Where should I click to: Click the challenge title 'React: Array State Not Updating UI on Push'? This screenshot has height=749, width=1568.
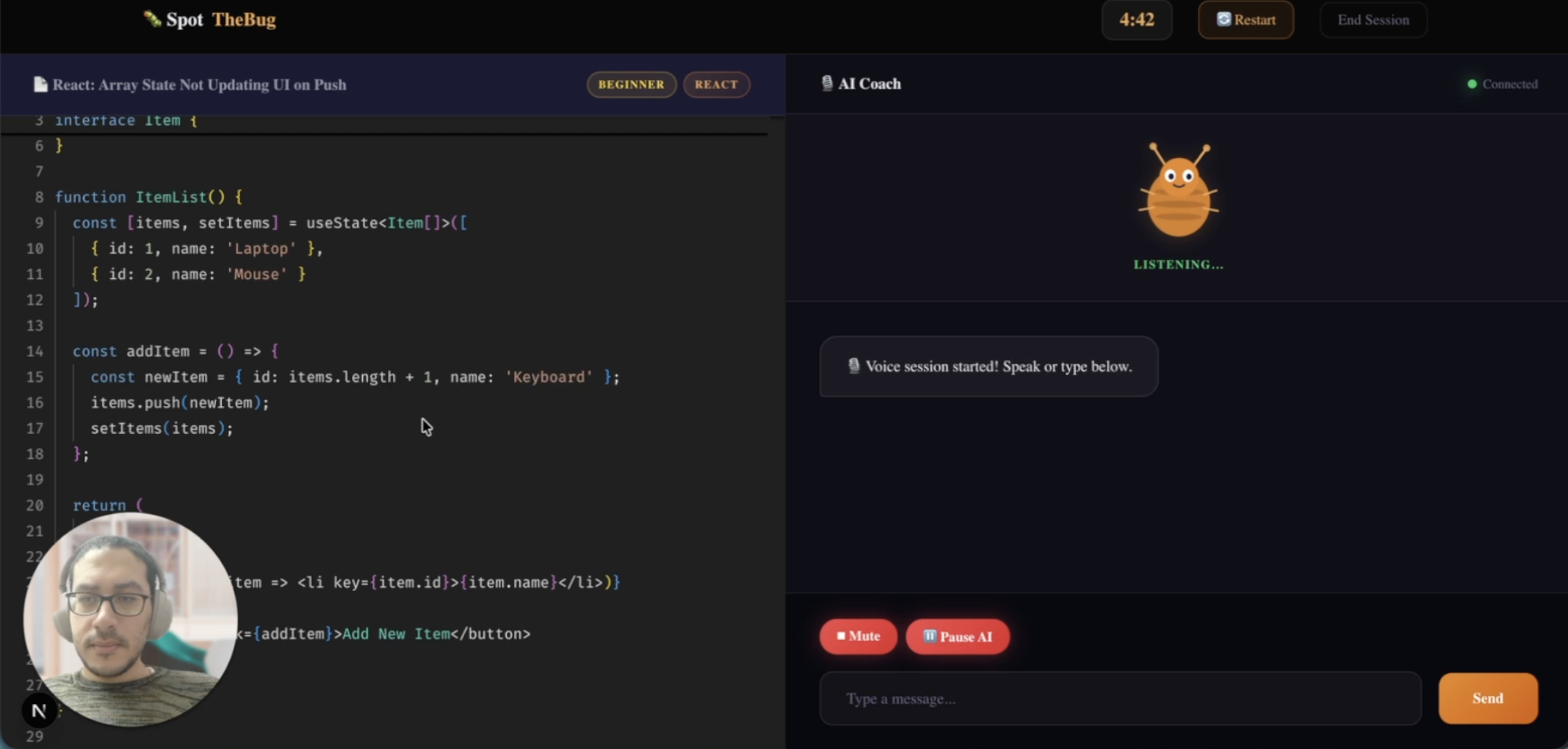click(x=199, y=84)
